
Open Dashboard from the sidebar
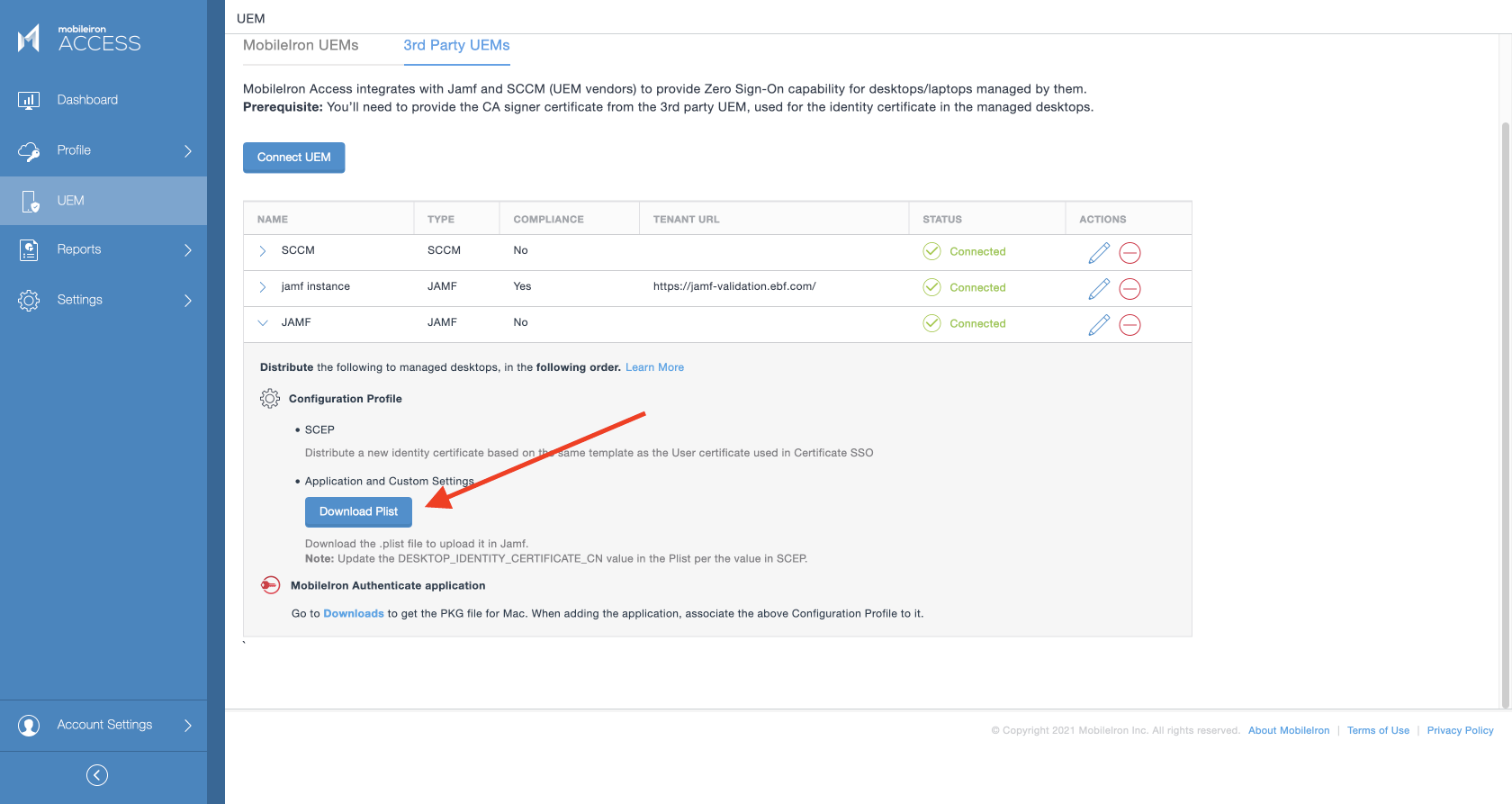(87, 100)
